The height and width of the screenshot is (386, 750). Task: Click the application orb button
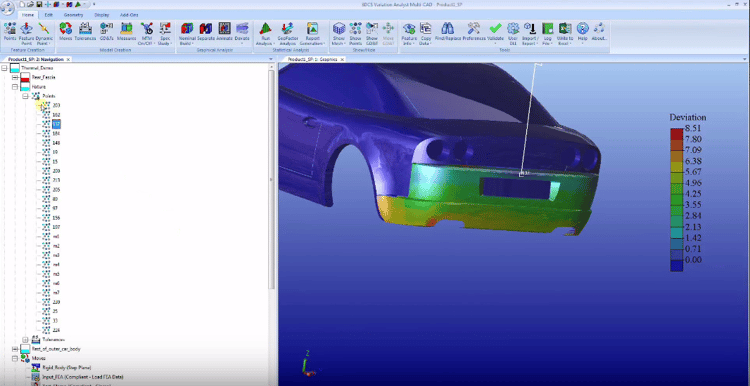(8, 7)
